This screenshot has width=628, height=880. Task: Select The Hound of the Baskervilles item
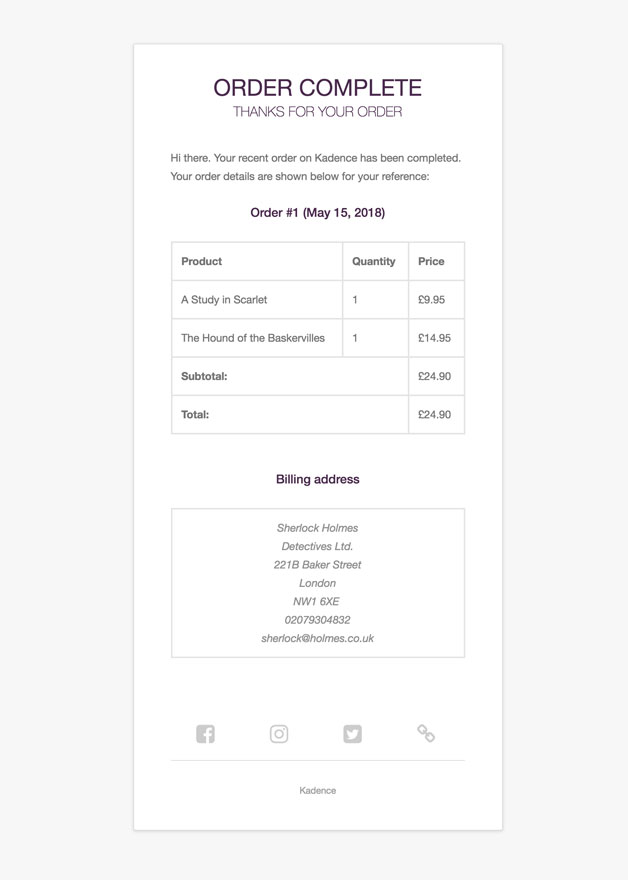[253, 338]
